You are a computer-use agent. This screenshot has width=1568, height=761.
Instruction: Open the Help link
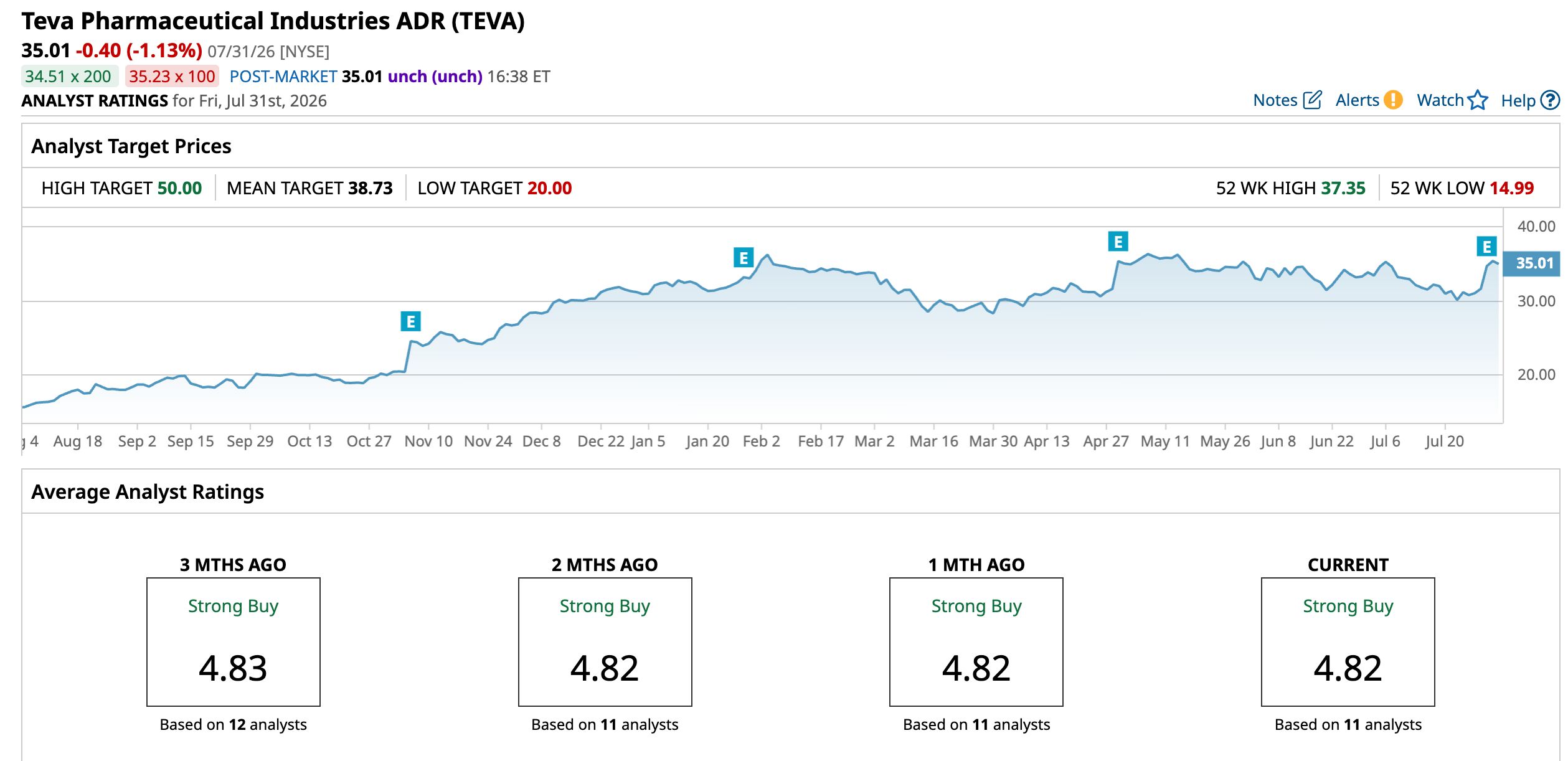pyautogui.click(x=1518, y=100)
